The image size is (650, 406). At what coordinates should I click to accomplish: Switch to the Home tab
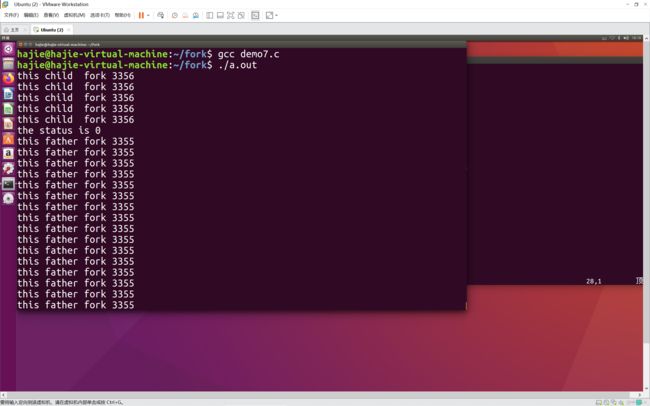[x=14, y=30]
